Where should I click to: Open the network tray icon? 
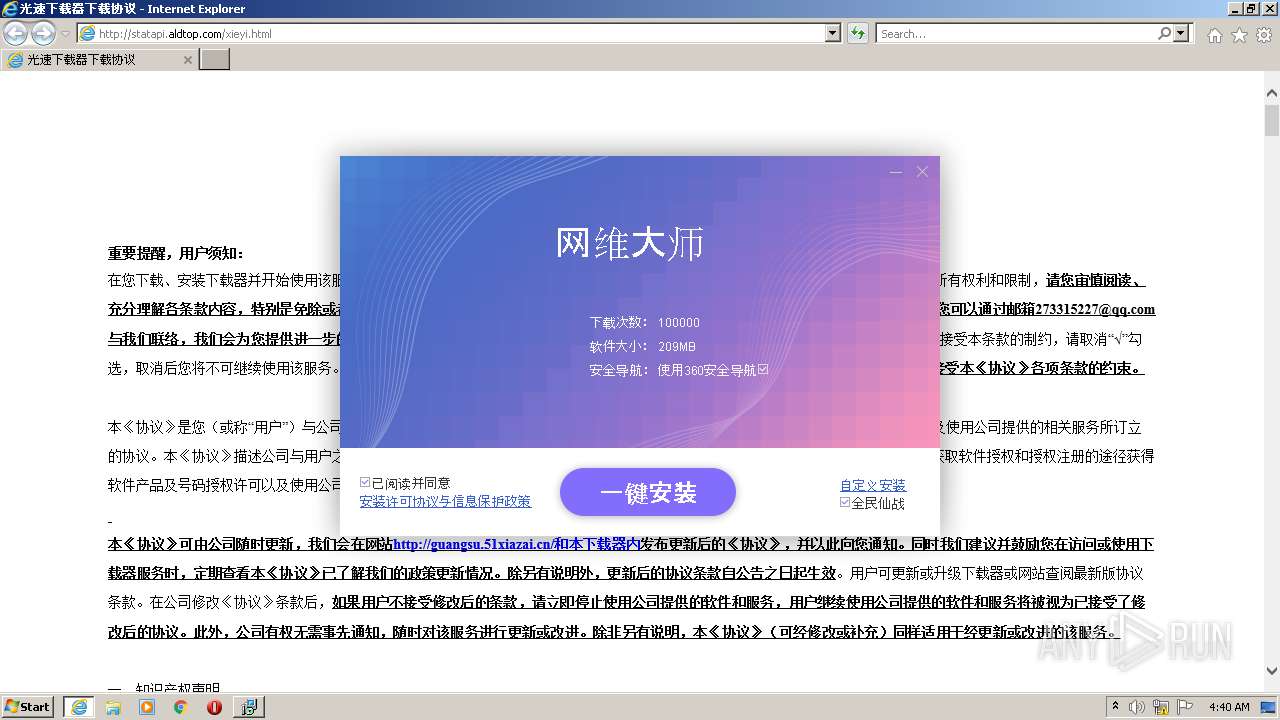click(1162, 706)
